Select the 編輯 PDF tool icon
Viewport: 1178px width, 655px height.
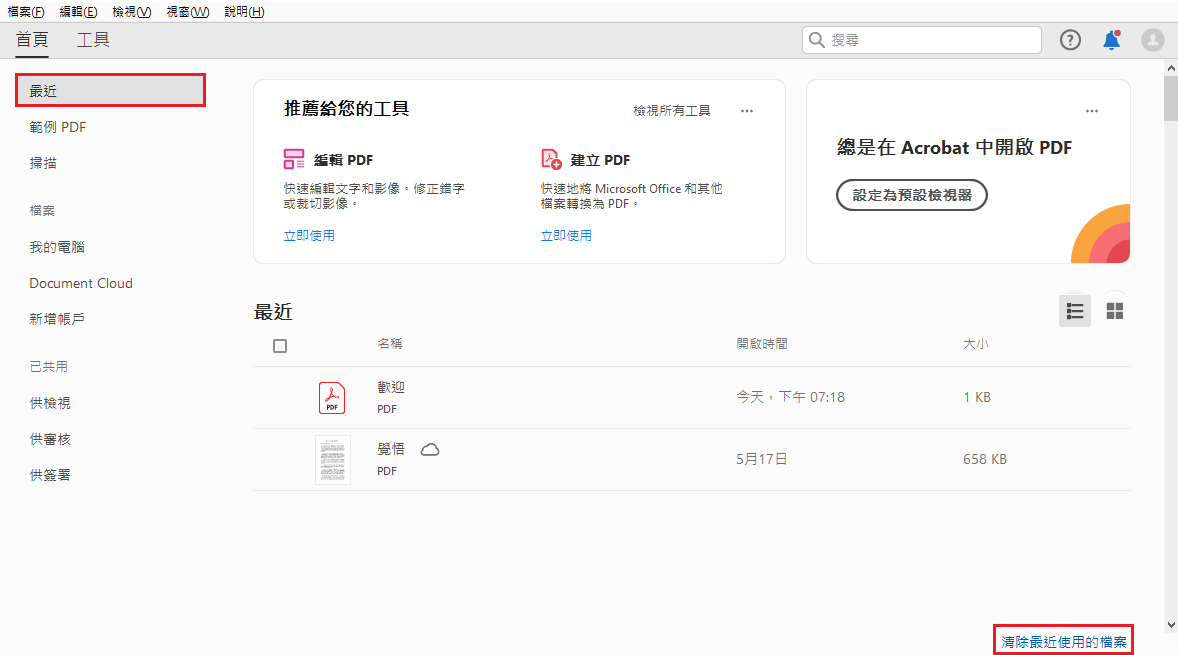(x=293, y=158)
